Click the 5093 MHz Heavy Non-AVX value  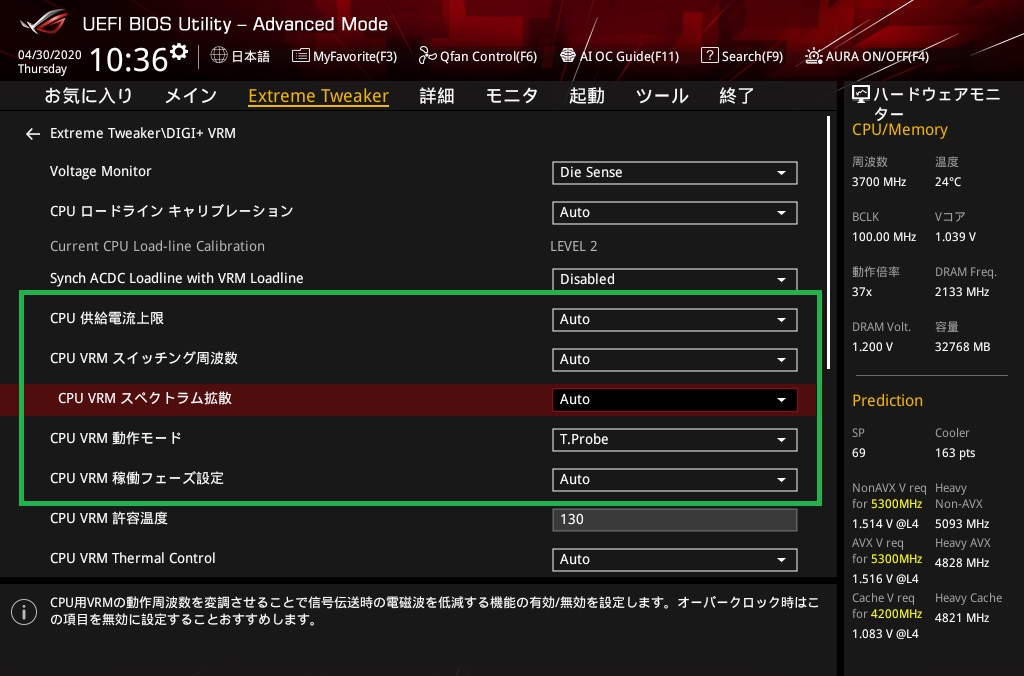pos(961,524)
